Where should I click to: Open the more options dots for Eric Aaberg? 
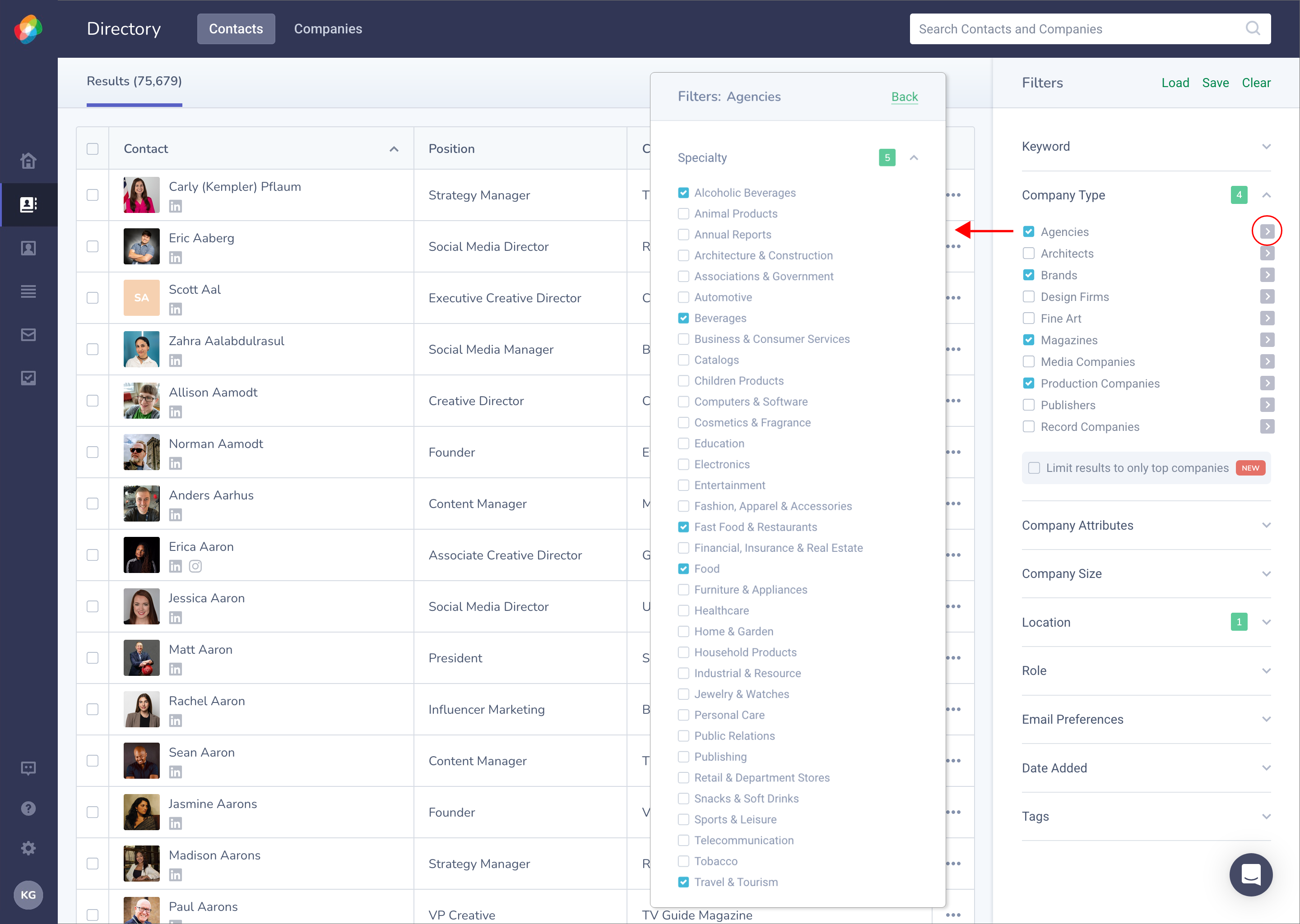[953, 246]
